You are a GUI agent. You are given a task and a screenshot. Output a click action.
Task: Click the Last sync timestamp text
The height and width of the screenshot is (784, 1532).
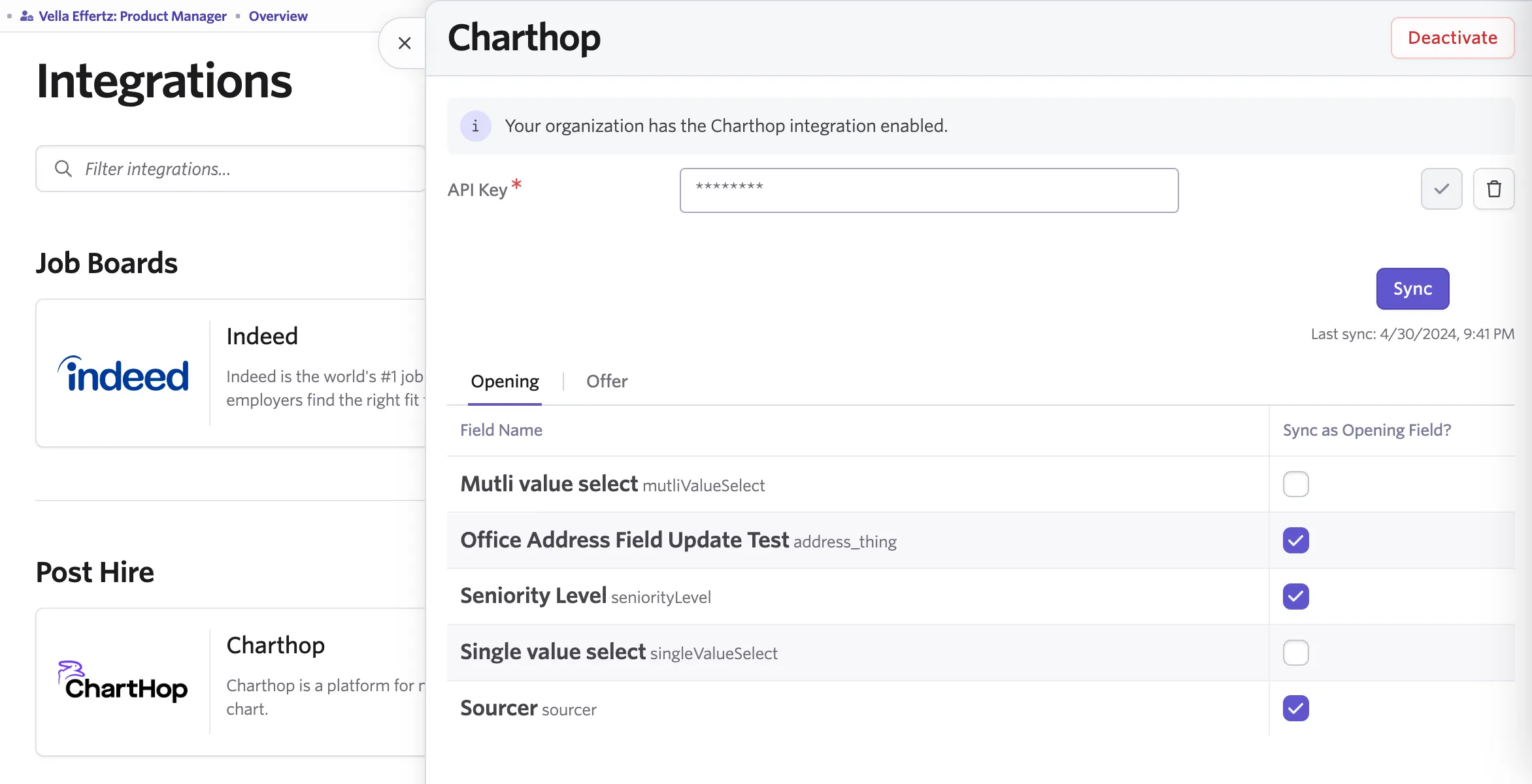[x=1412, y=334]
